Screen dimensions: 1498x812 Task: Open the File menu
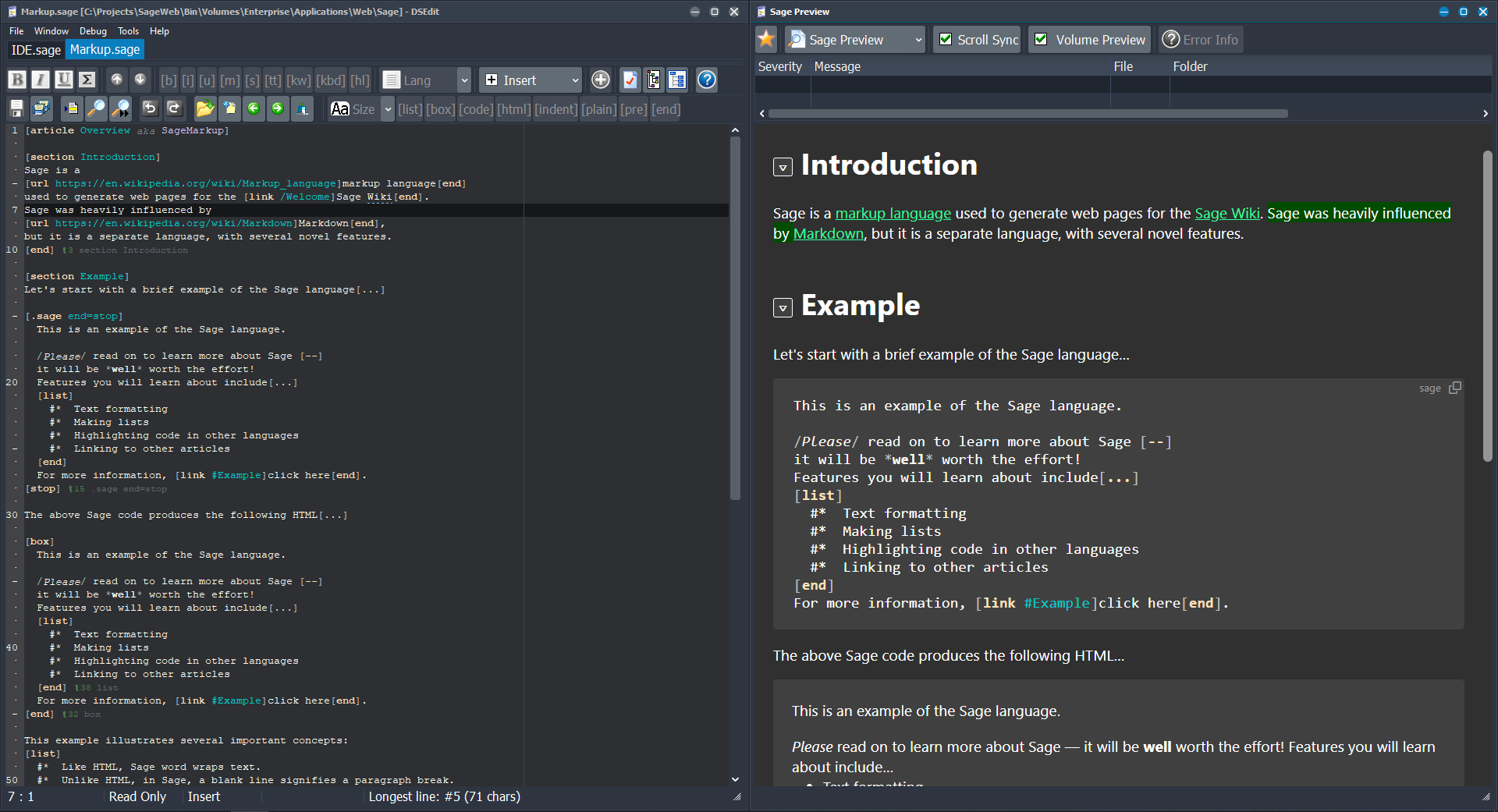click(16, 31)
